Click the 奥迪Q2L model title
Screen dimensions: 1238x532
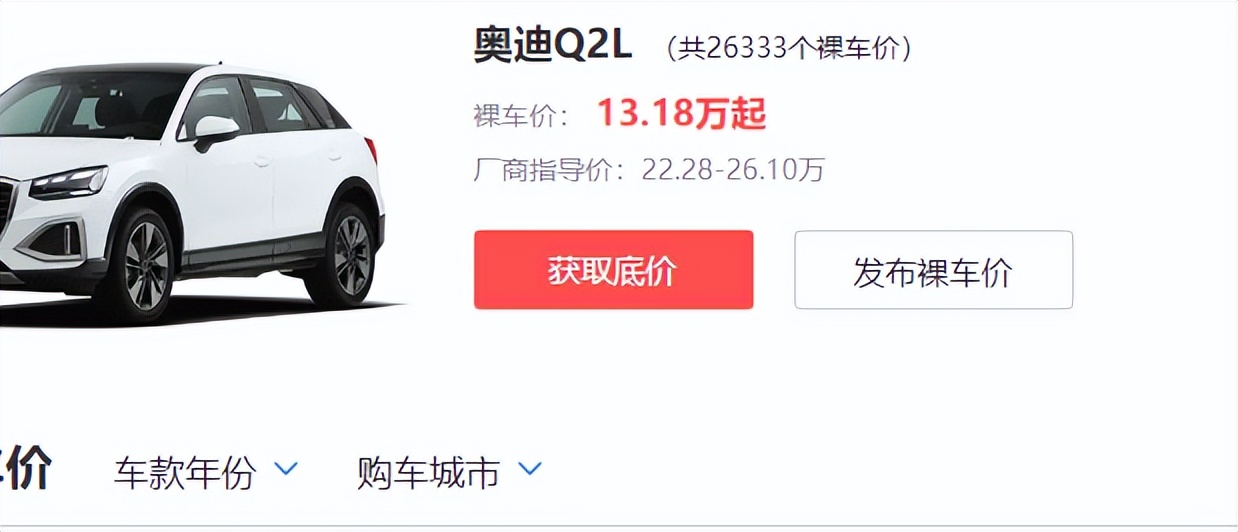click(553, 46)
